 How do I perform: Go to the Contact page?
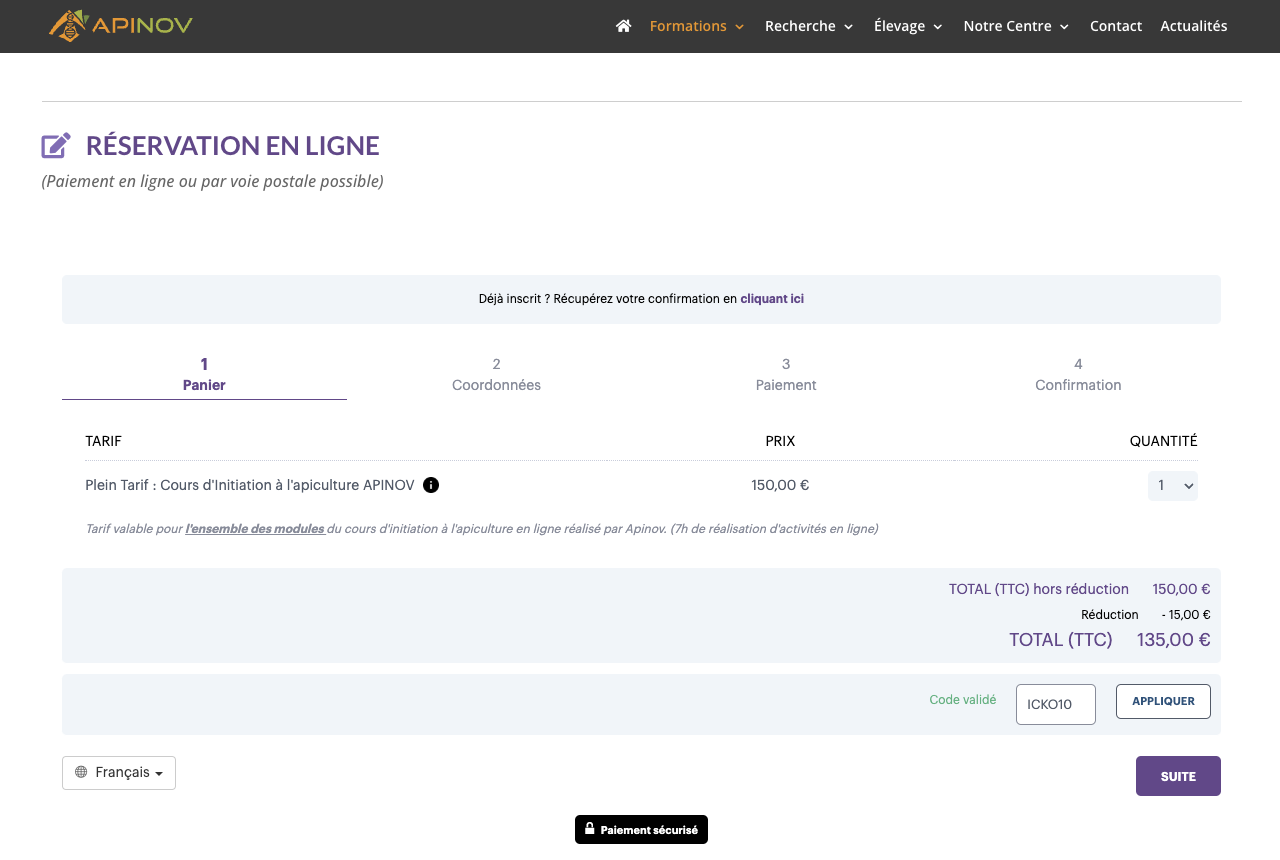pyautogui.click(x=1116, y=26)
